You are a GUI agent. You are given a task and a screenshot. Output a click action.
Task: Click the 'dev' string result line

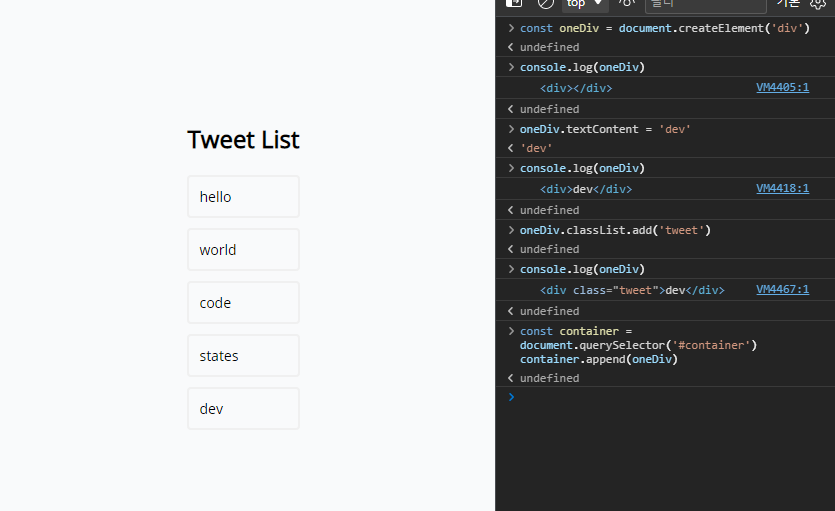538,148
